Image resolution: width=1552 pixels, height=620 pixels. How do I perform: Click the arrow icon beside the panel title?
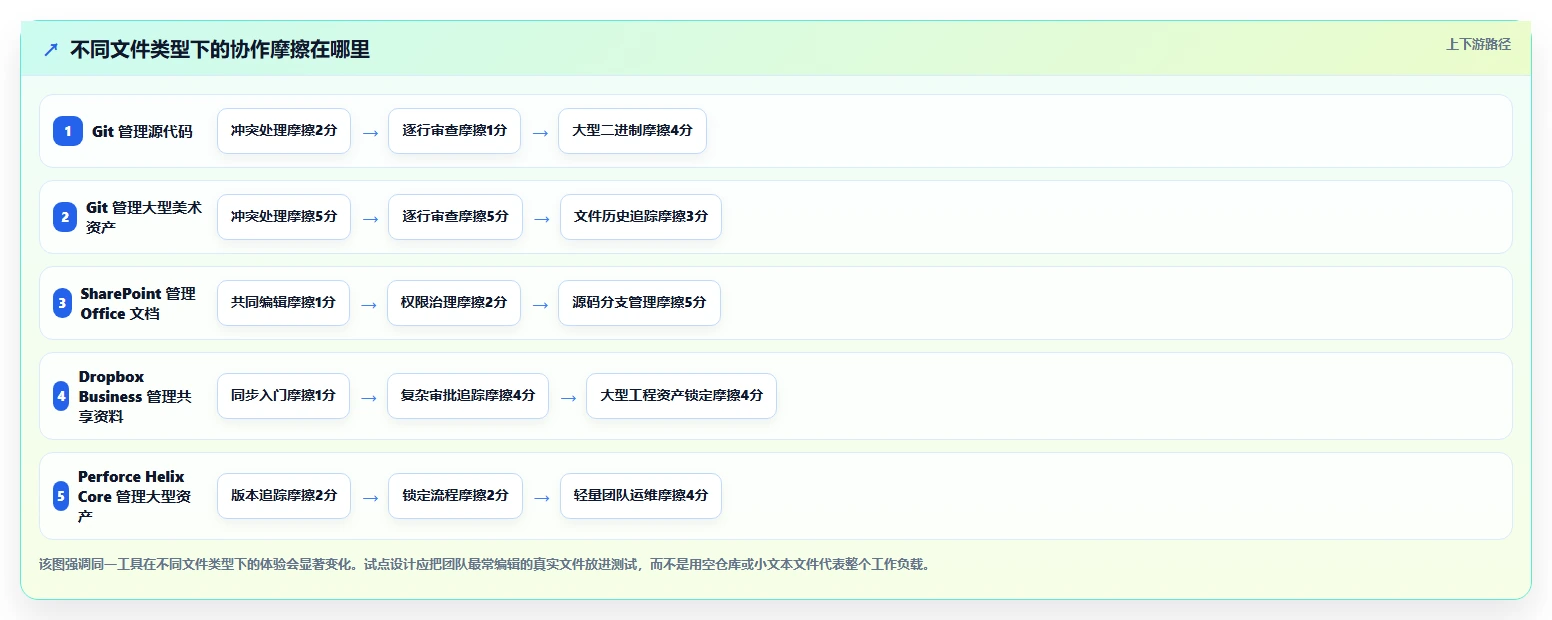(51, 49)
